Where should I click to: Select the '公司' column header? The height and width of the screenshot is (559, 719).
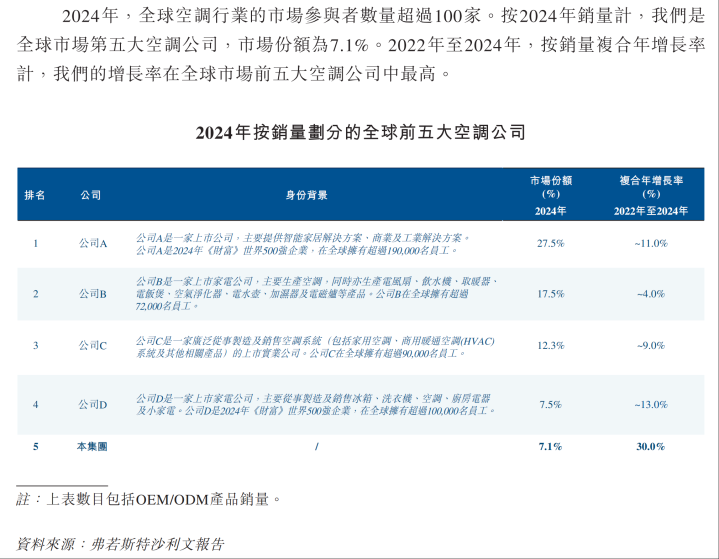pyautogui.click(x=91, y=195)
